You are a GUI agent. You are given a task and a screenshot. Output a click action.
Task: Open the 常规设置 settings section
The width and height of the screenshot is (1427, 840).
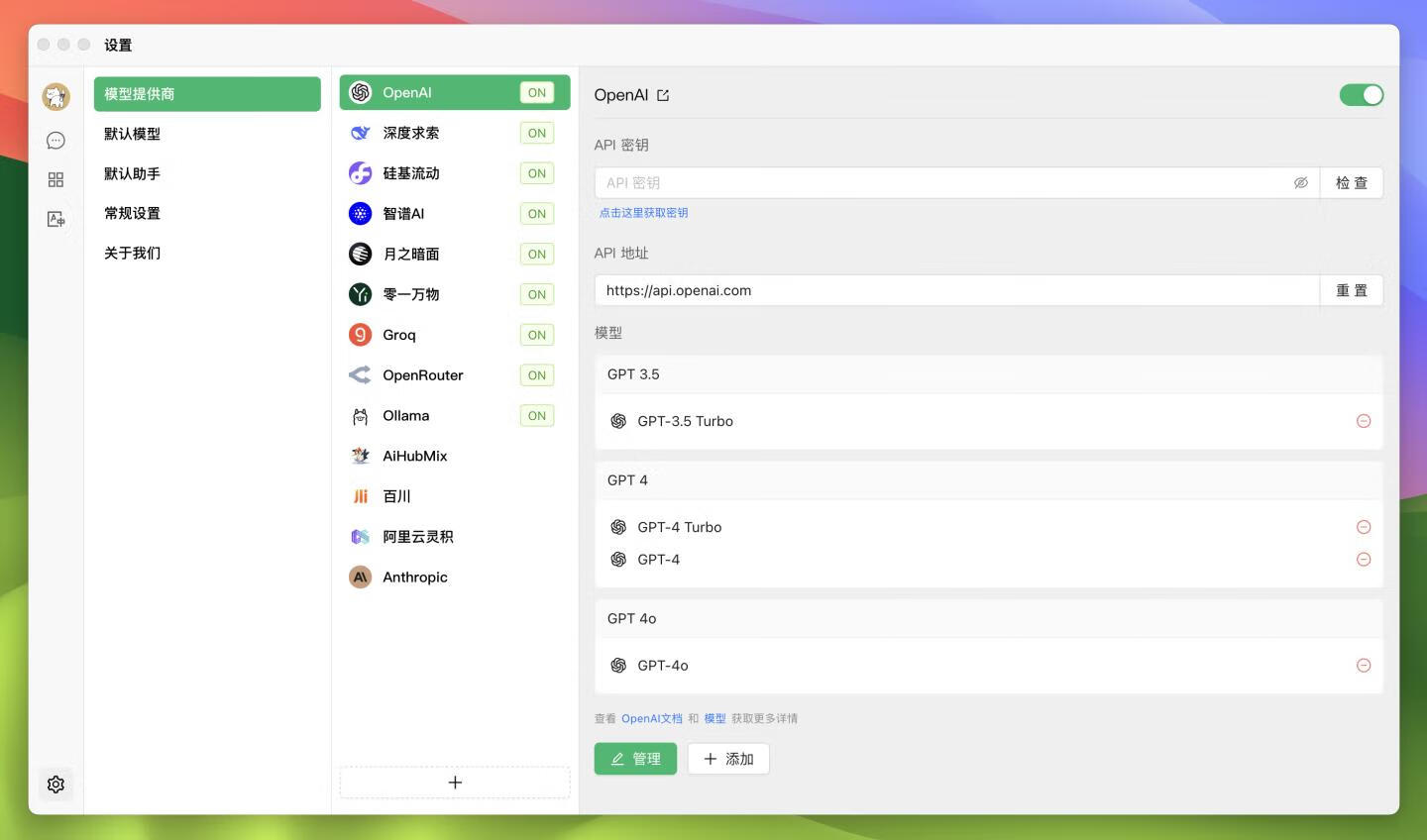(x=207, y=213)
